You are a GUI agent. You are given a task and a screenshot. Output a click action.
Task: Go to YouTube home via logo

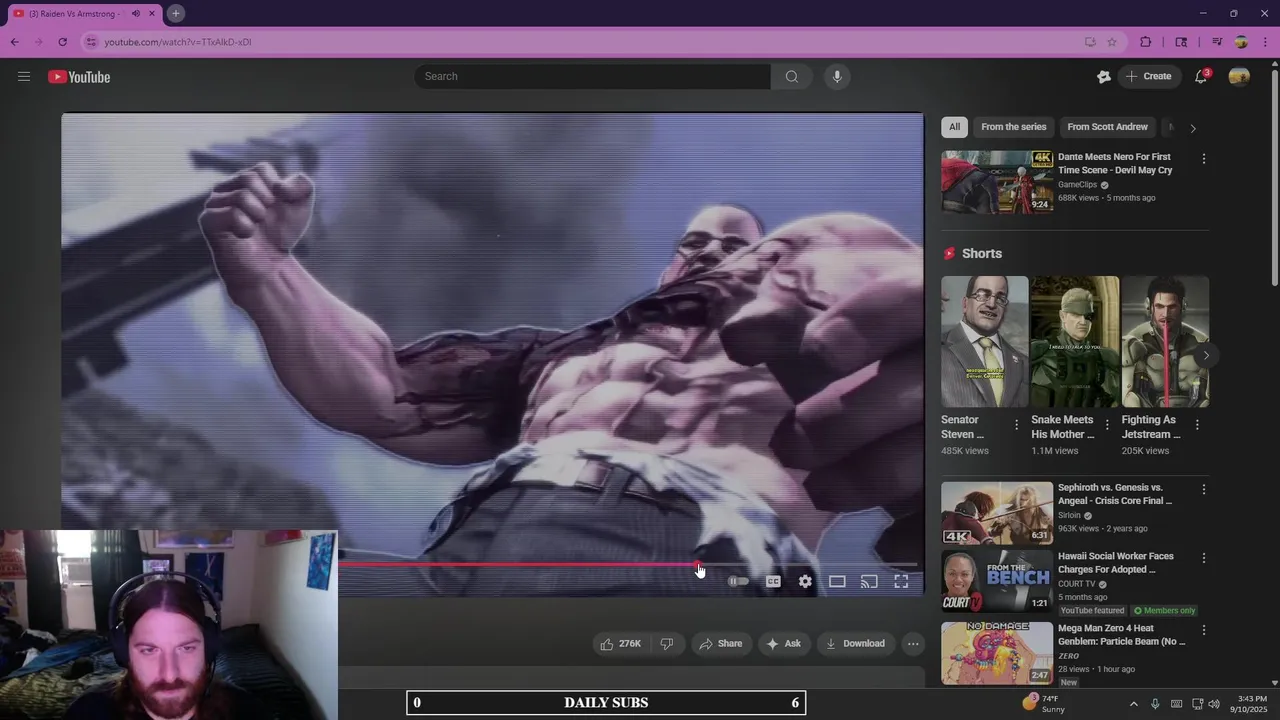point(79,77)
